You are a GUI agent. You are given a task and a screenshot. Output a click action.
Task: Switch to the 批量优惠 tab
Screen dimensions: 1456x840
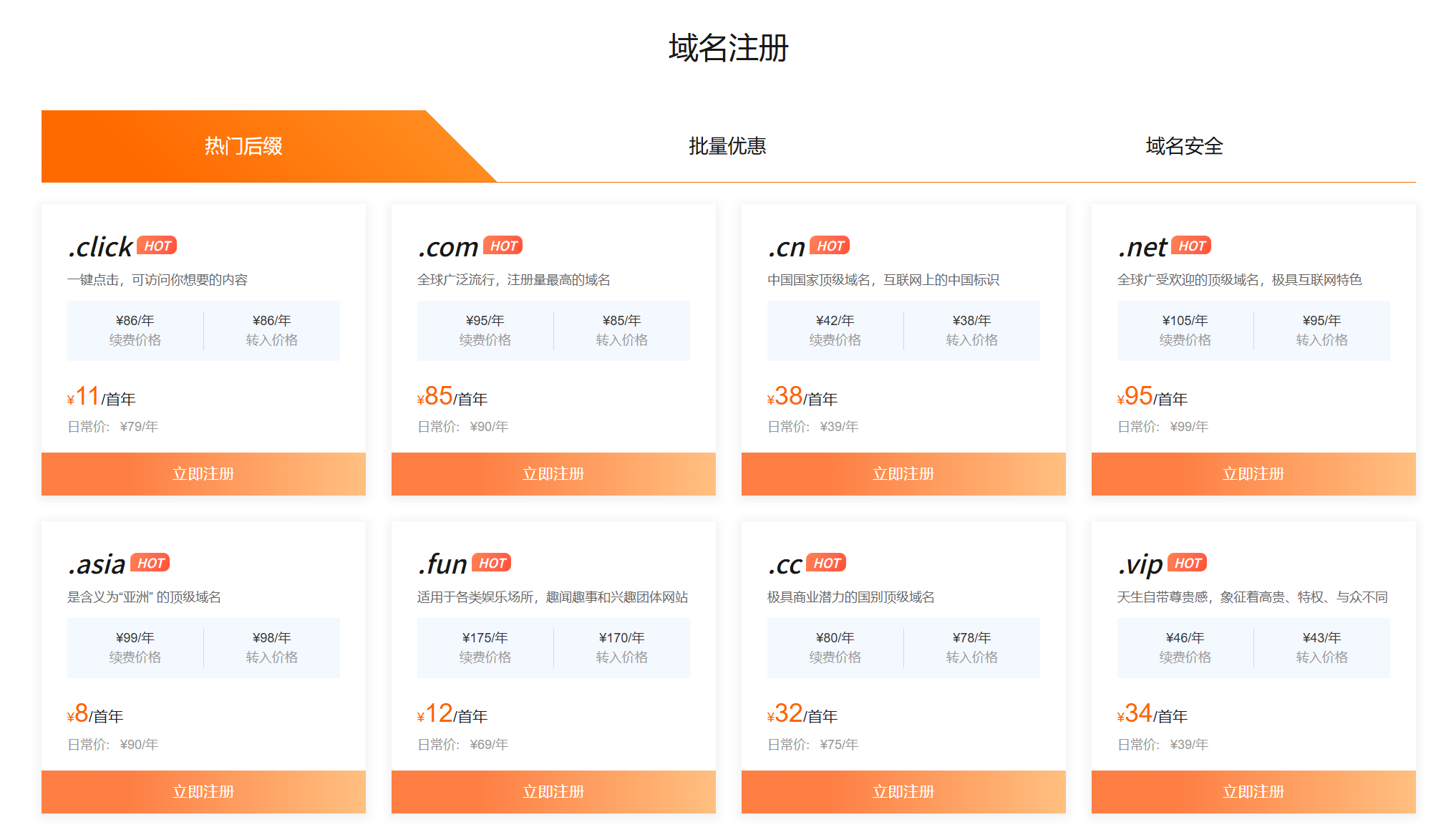coord(727,146)
